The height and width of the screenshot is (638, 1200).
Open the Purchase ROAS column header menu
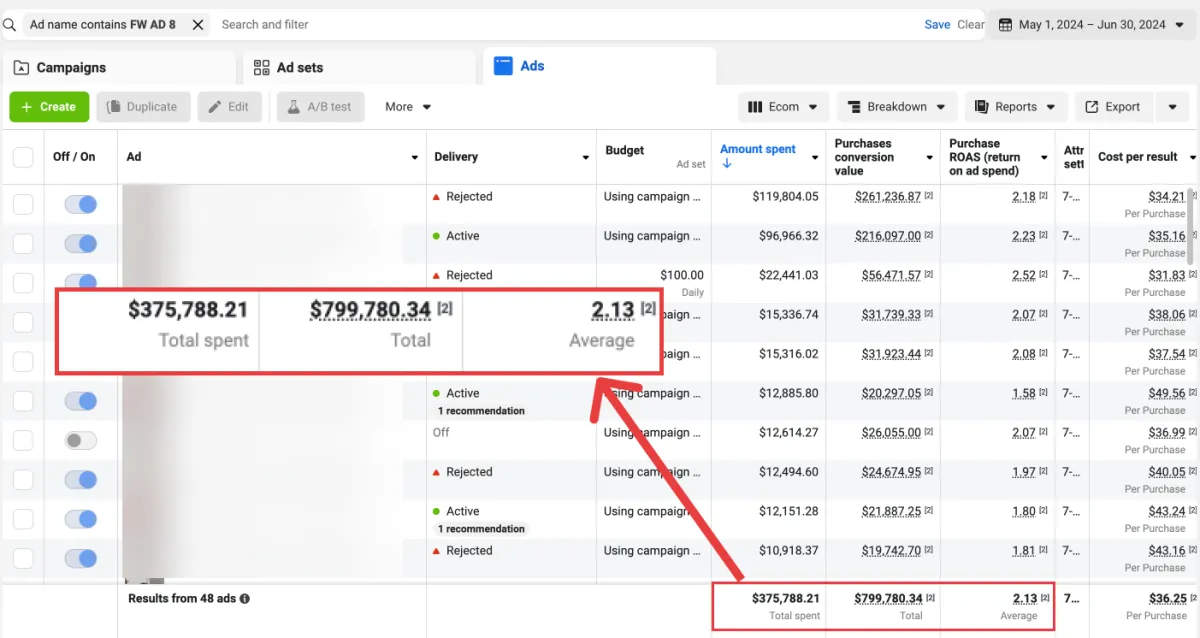[x=1044, y=158]
